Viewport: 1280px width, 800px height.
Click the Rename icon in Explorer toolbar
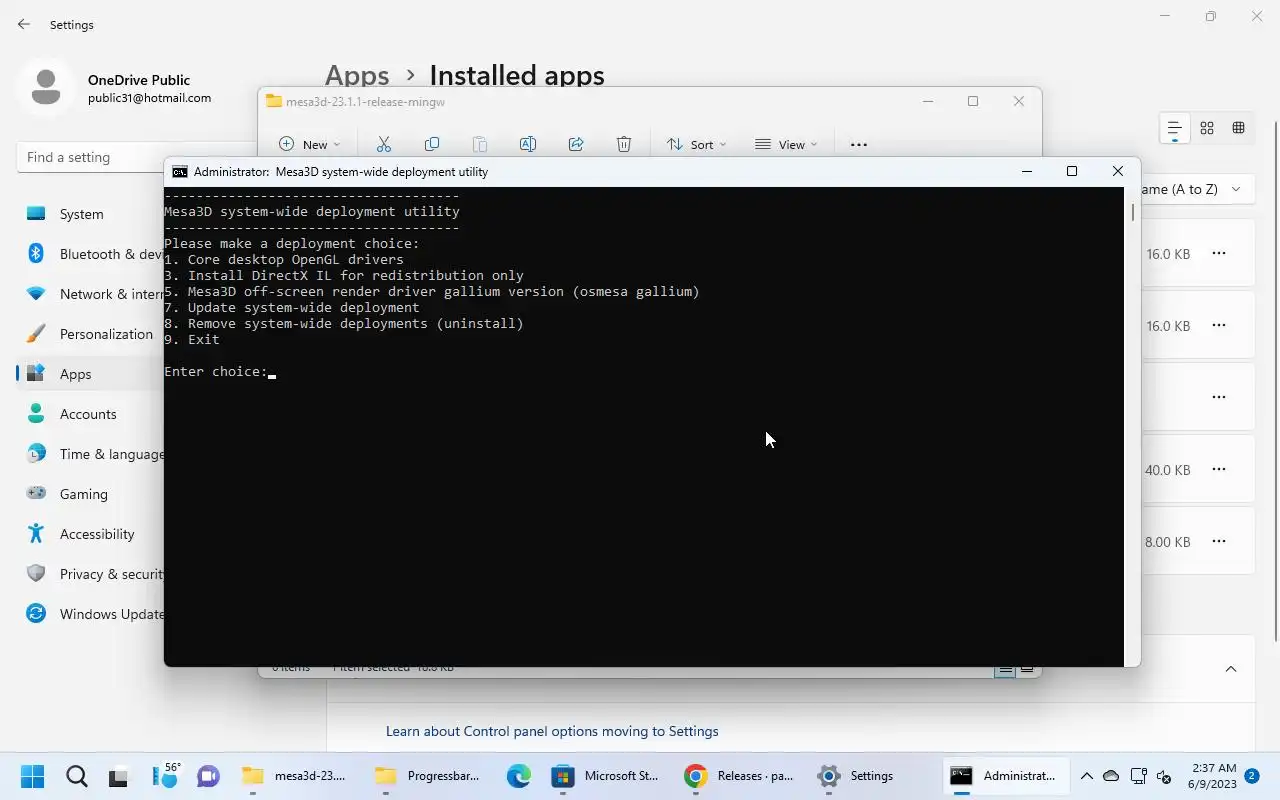(x=528, y=144)
